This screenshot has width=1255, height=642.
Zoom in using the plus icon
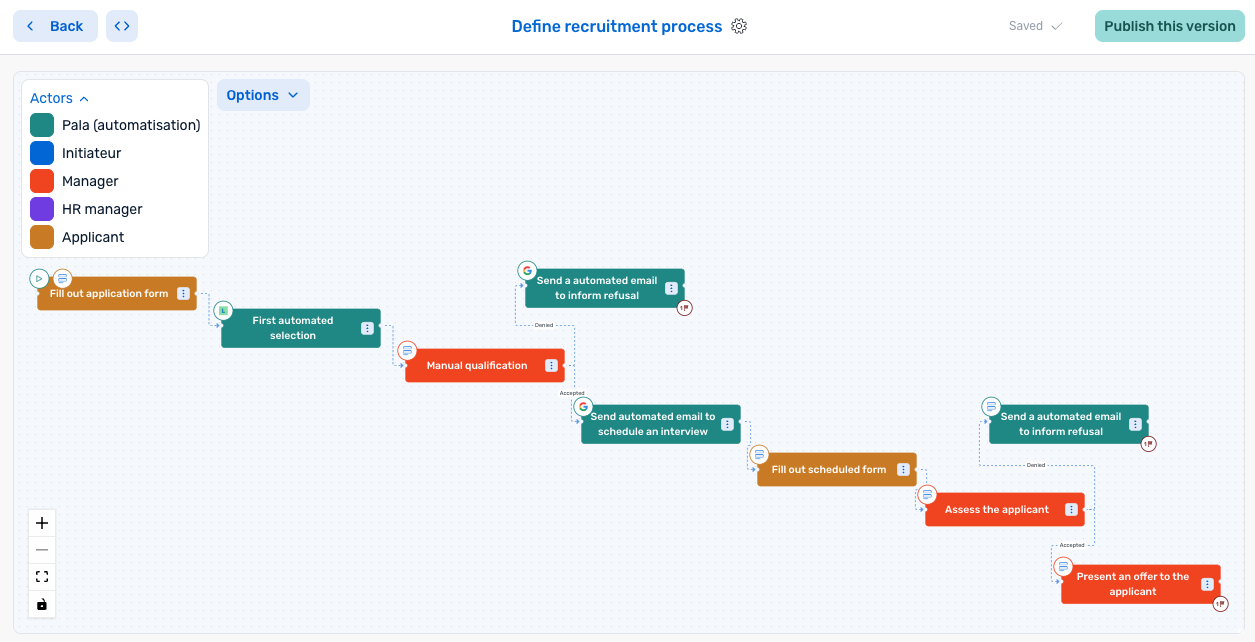[42, 522]
